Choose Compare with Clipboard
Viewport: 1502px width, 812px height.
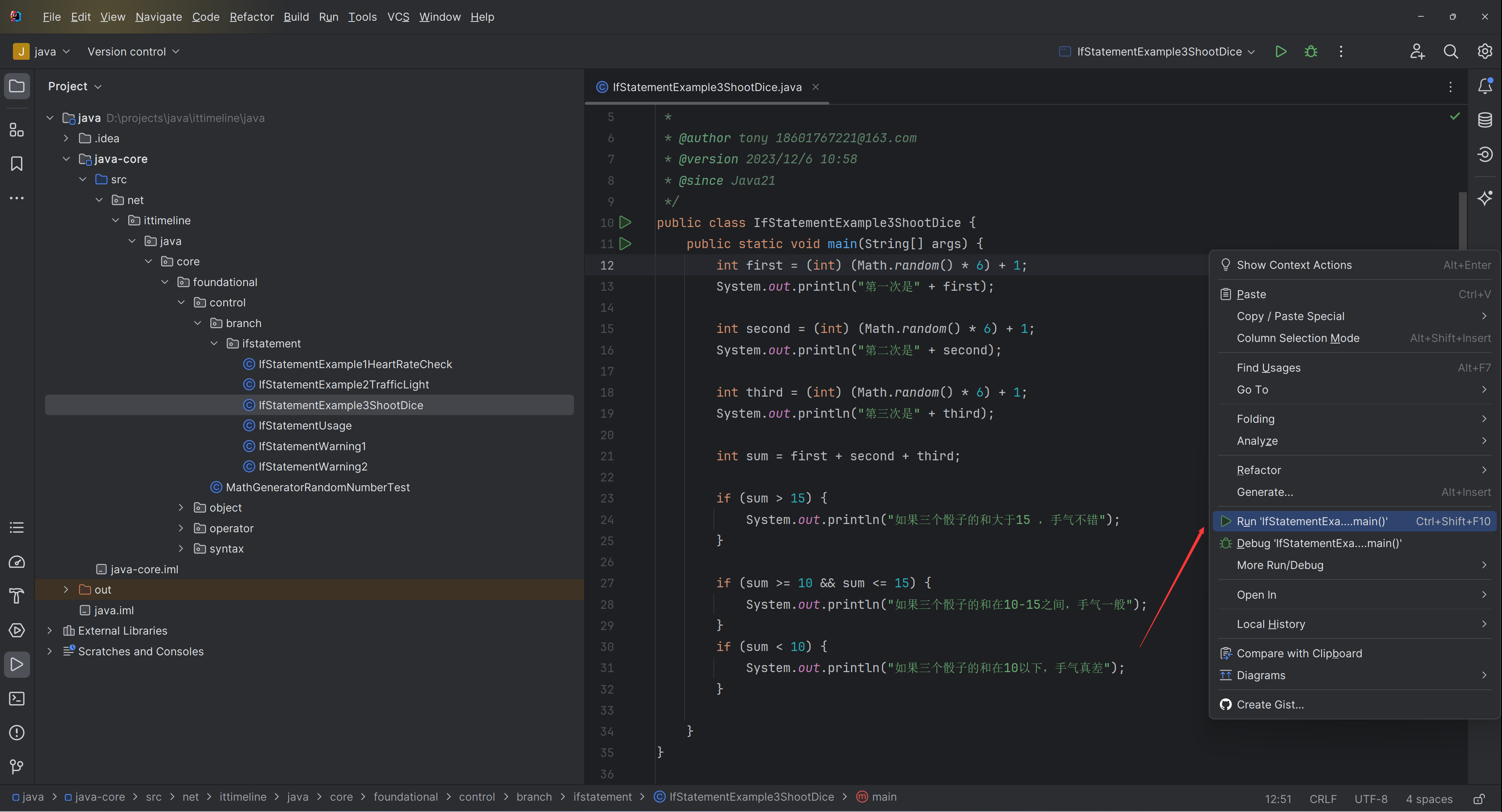(x=1354, y=653)
